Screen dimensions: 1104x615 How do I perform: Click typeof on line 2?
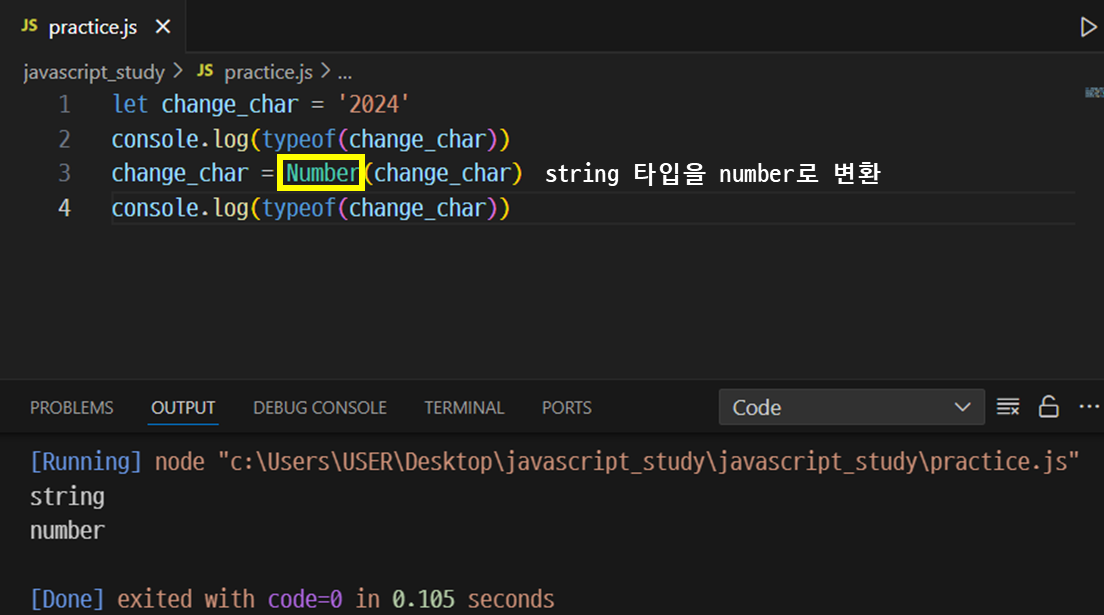[x=299, y=139]
